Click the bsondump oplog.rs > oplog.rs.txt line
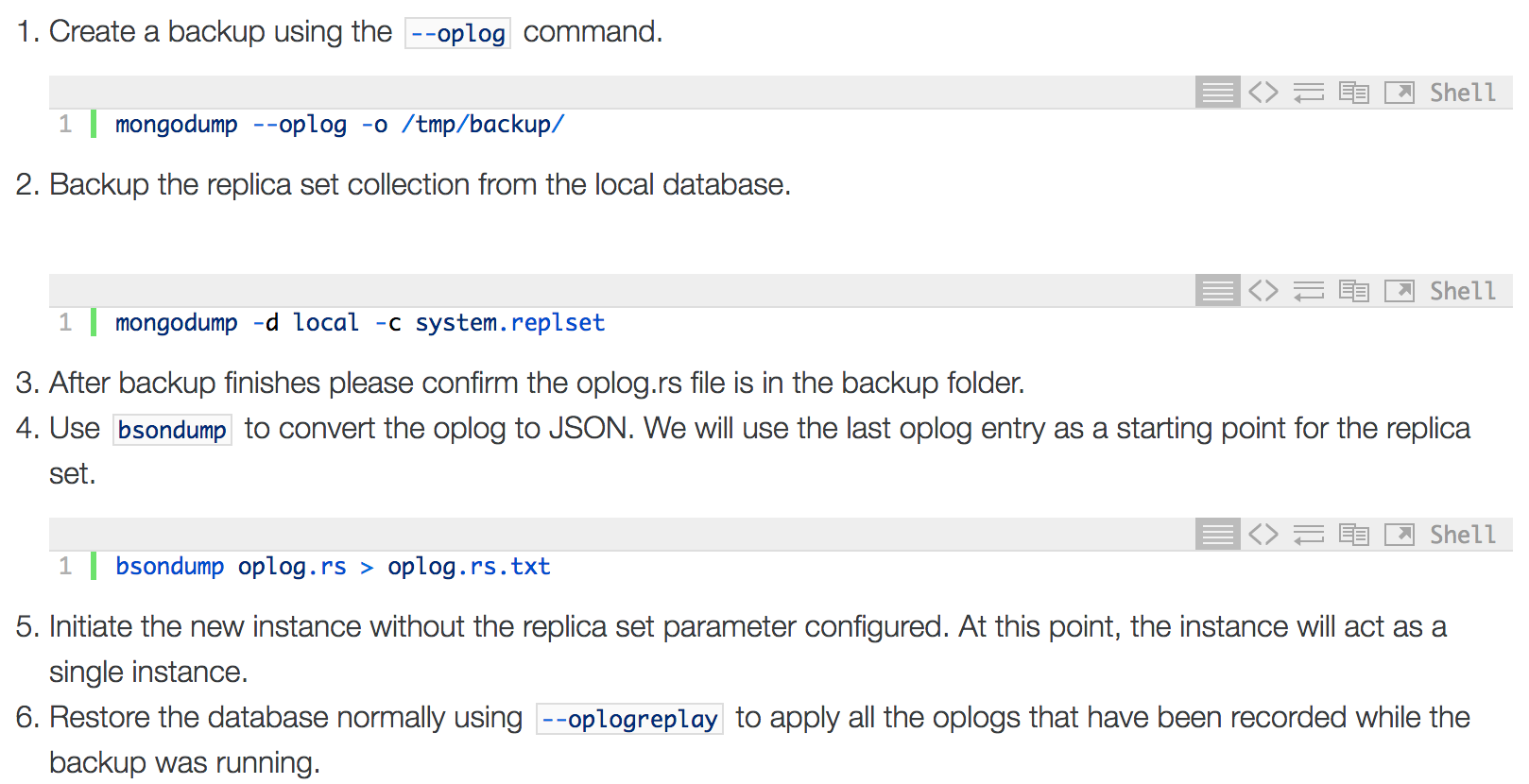The height and width of the screenshot is (784, 1529). 333,567
